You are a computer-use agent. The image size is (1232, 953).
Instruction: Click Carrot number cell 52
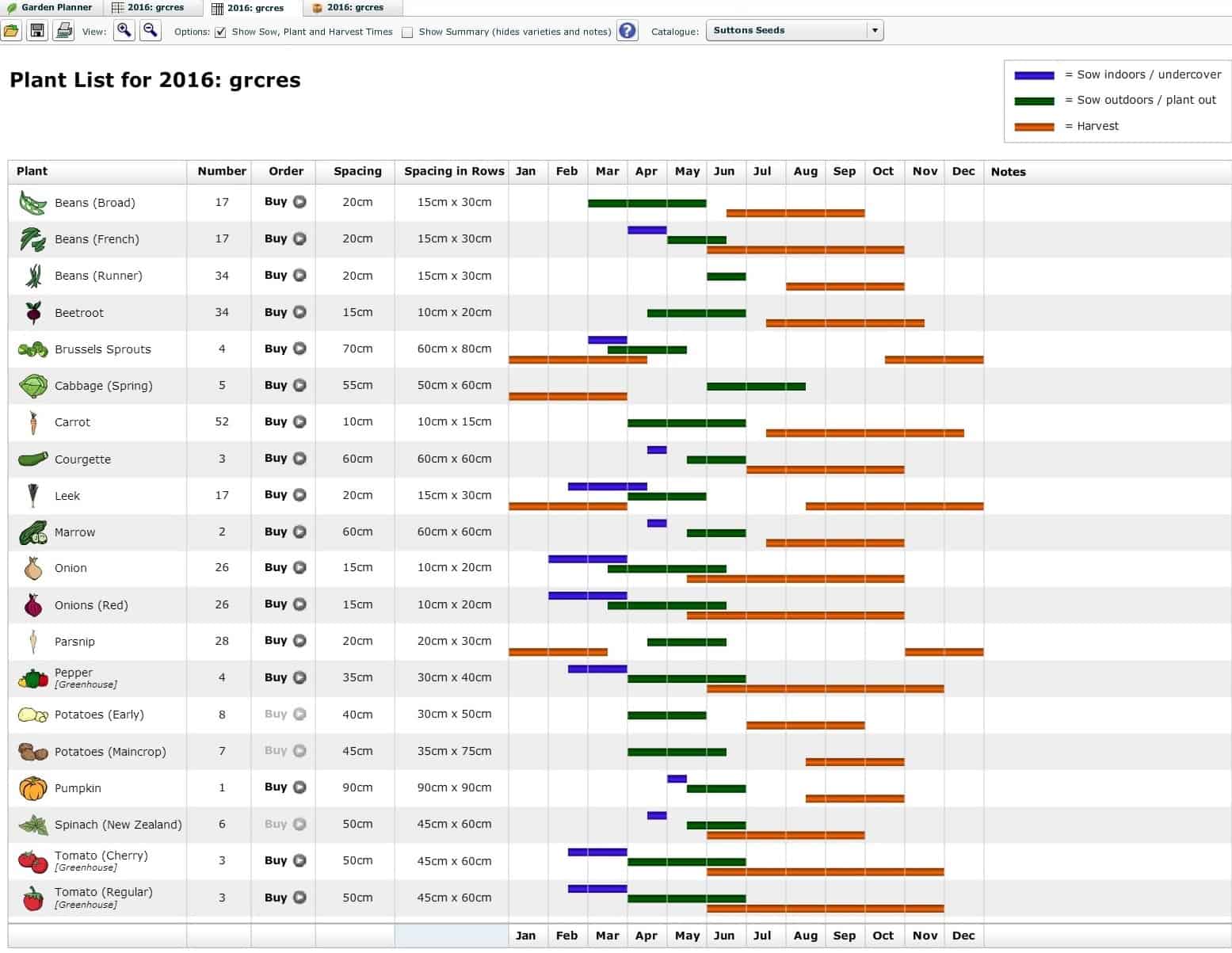(x=222, y=421)
